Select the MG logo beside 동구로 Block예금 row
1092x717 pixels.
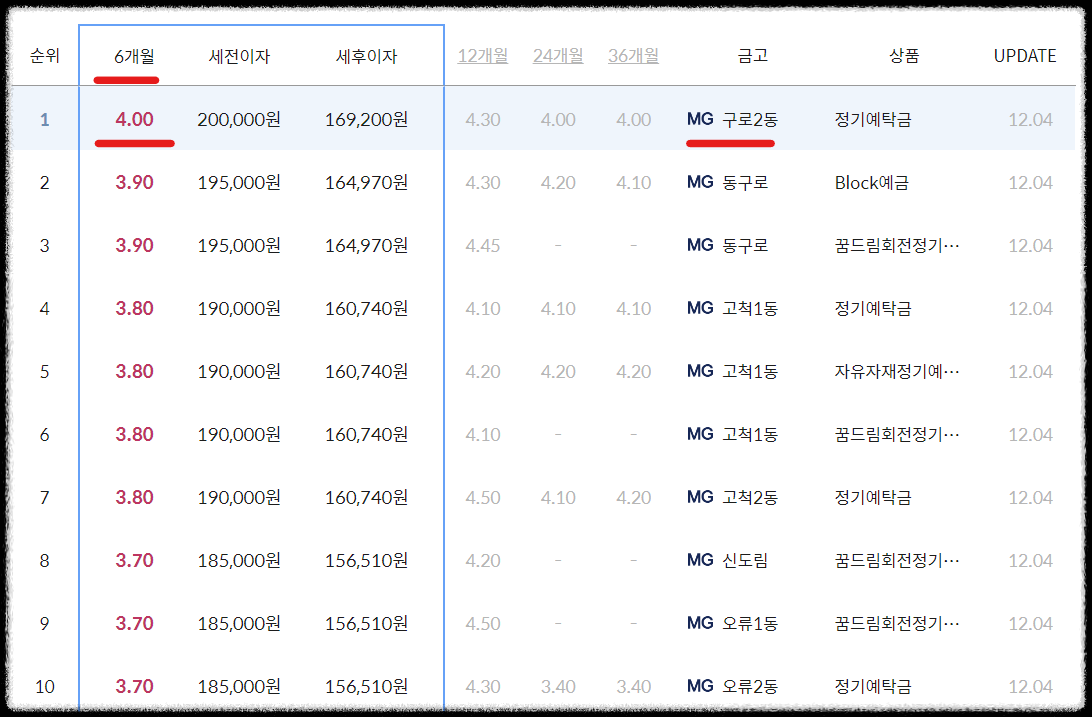tap(700, 182)
